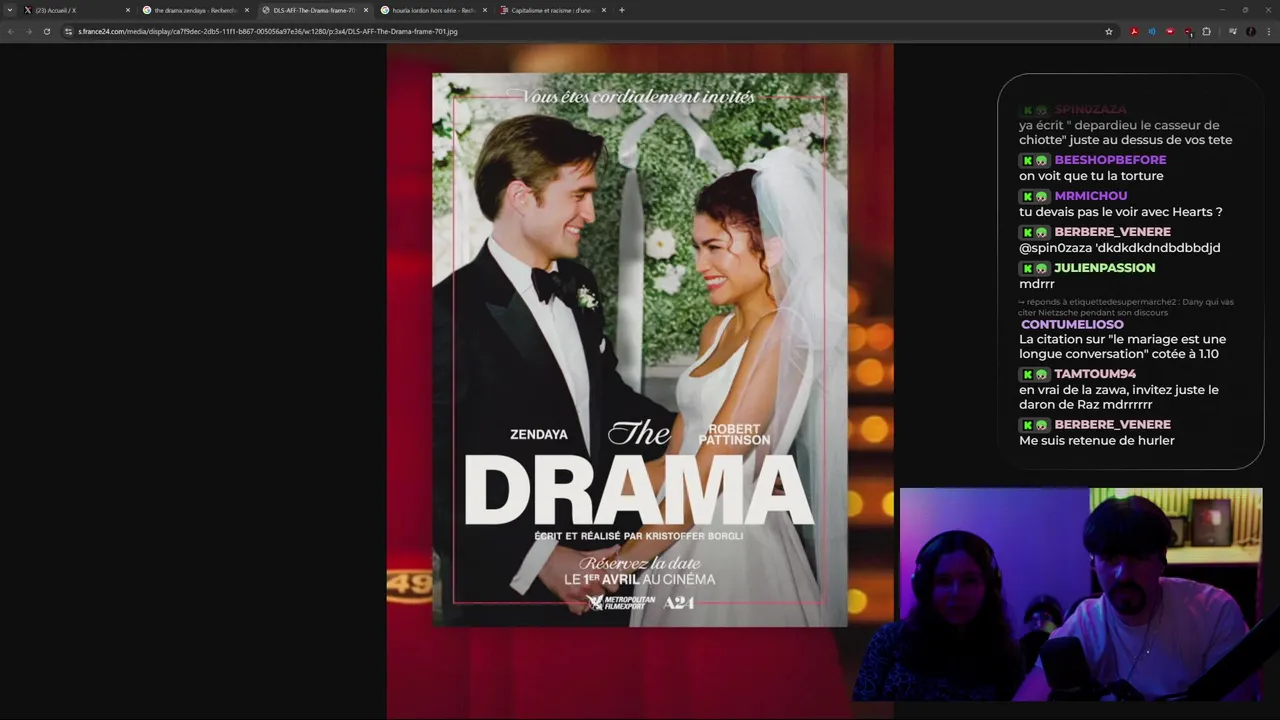Open the Chrome profile avatar

pos(1250,31)
